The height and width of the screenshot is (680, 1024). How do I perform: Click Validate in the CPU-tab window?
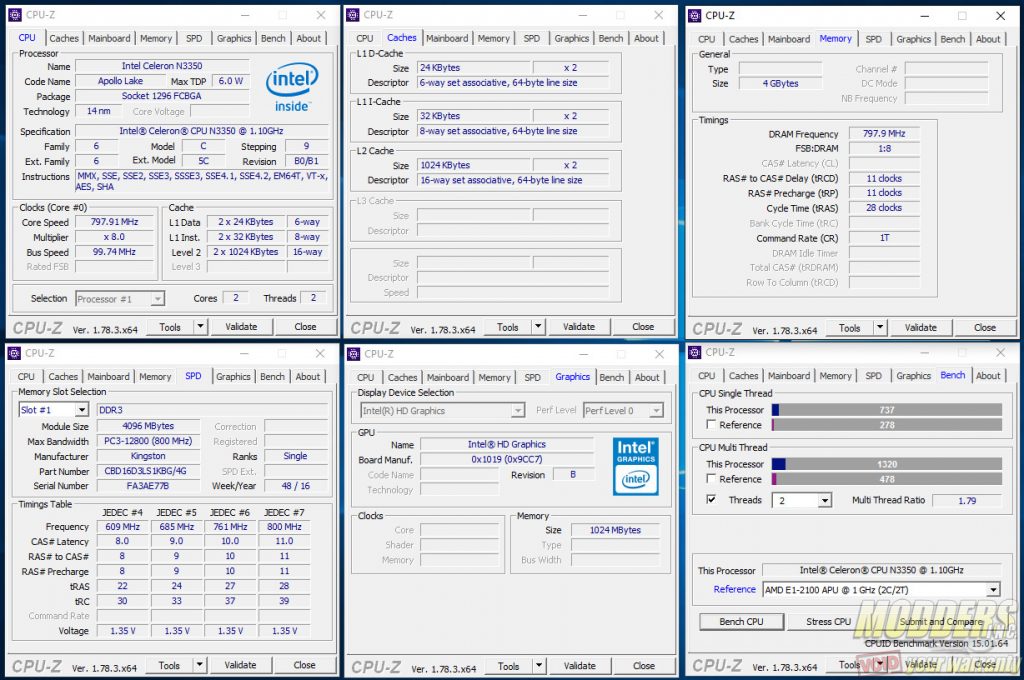pos(241,326)
